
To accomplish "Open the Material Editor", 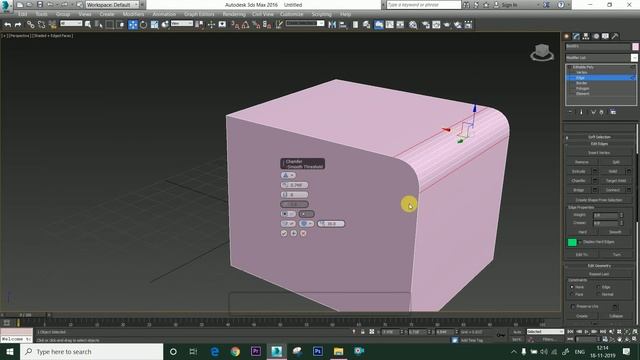I will [413, 24].
